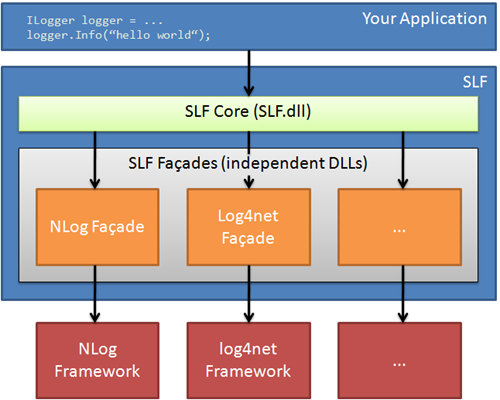Click arrow from Log4net Façade to log4net Framework
Screen dimensions: 500x400
pos(249,294)
